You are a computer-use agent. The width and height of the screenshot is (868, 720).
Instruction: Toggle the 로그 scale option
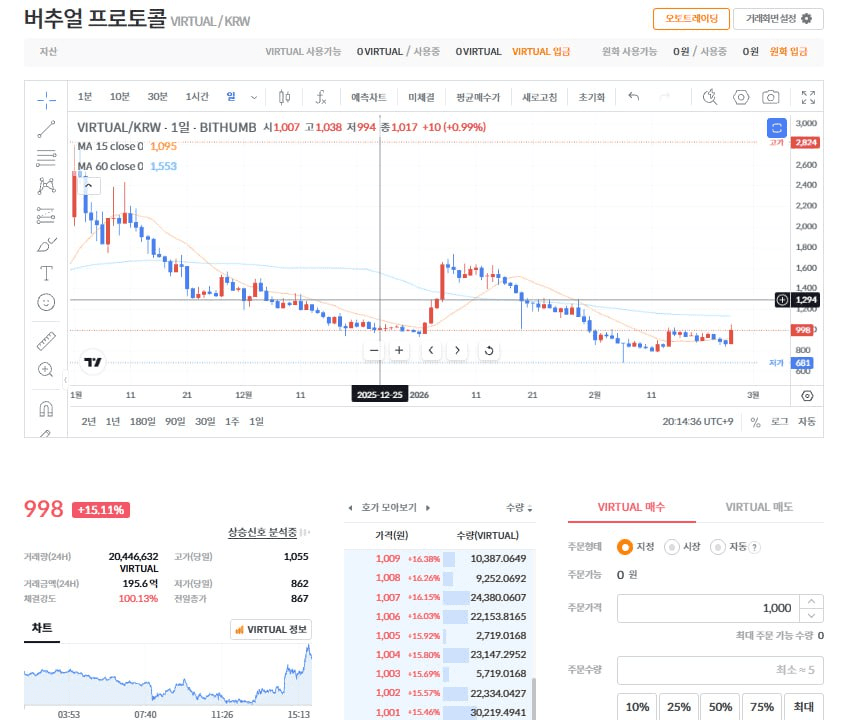779,422
